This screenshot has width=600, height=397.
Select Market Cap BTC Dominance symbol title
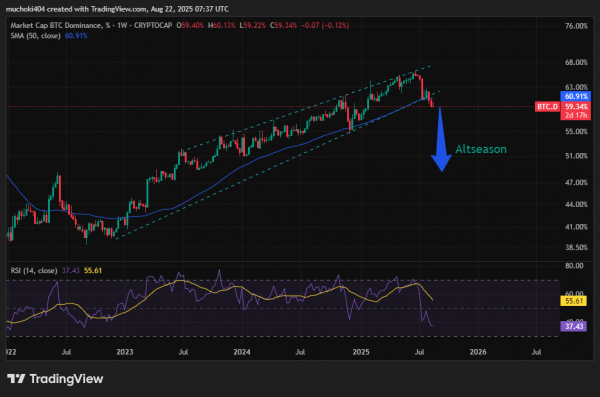pyautogui.click(x=55, y=26)
